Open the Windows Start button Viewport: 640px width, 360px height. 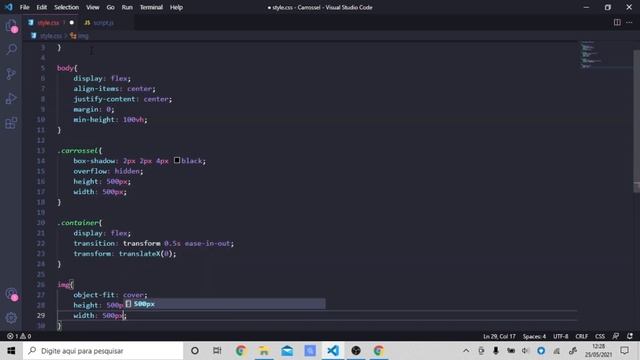click(x=11, y=351)
